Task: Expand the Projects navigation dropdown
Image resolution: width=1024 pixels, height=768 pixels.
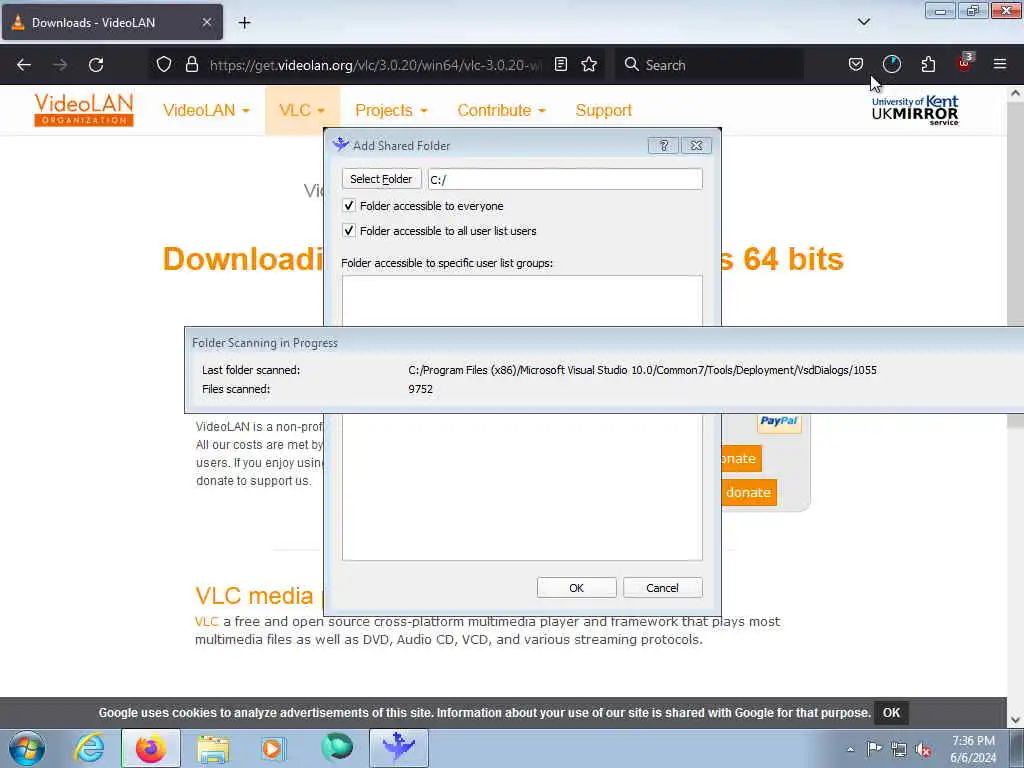Action: tap(391, 110)
